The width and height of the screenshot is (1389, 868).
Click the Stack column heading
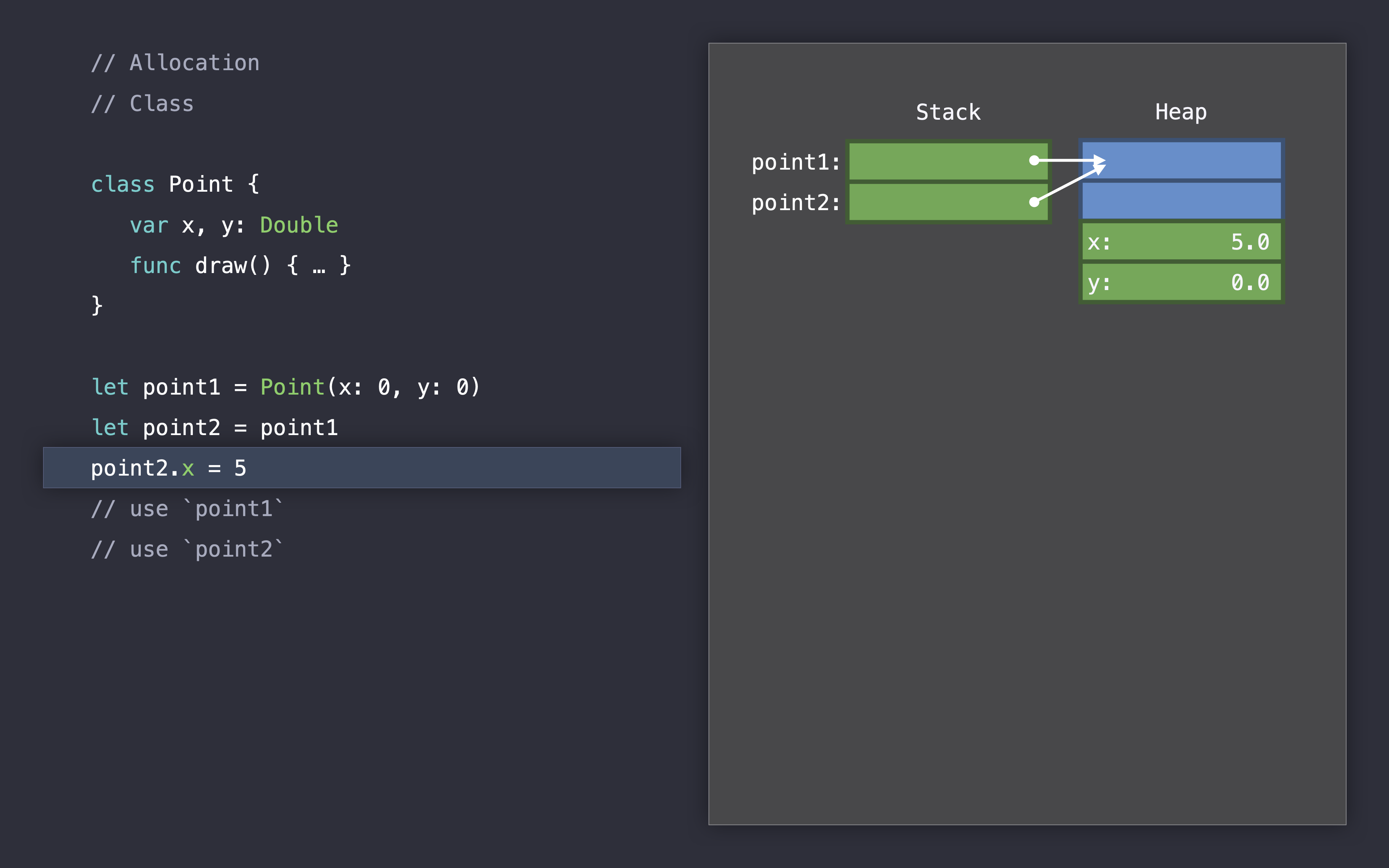click(948, 112)
